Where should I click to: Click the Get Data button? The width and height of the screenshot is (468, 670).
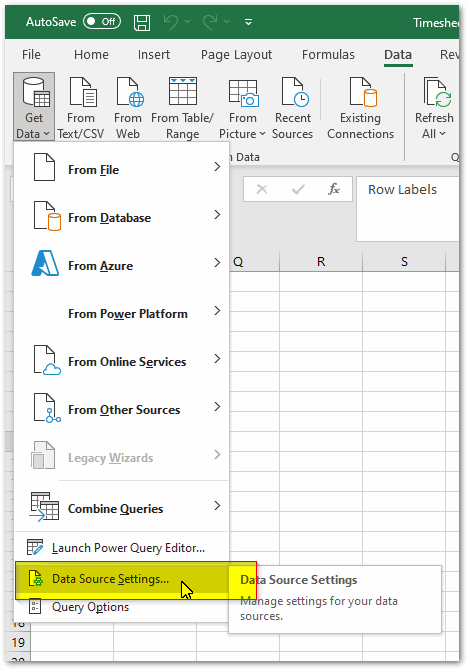34,107
